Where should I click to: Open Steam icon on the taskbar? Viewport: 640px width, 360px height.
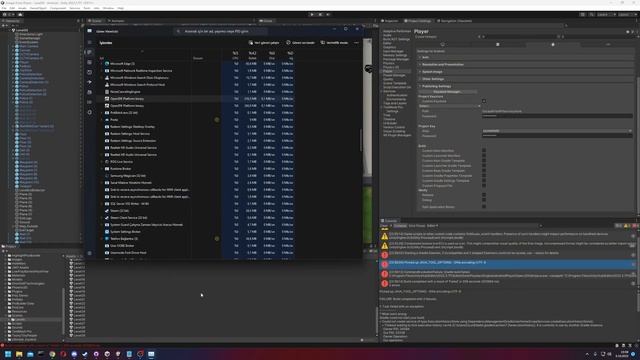click(x=85, y=354)
